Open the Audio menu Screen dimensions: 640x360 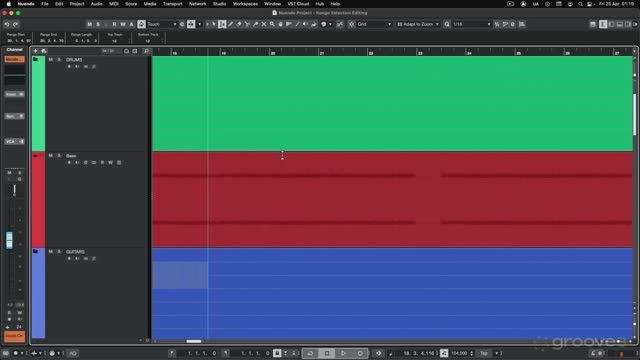pos(97,4)
